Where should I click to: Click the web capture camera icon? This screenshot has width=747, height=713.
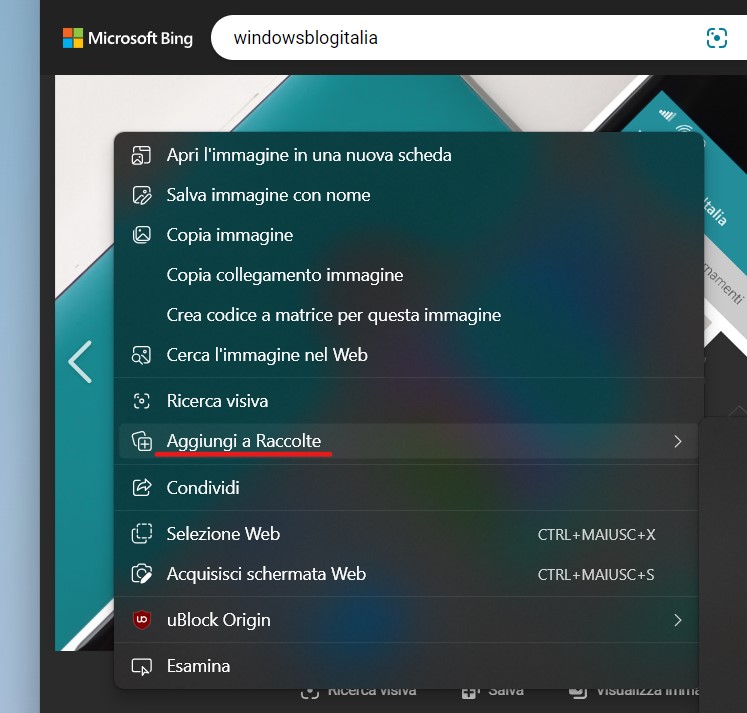141,574
